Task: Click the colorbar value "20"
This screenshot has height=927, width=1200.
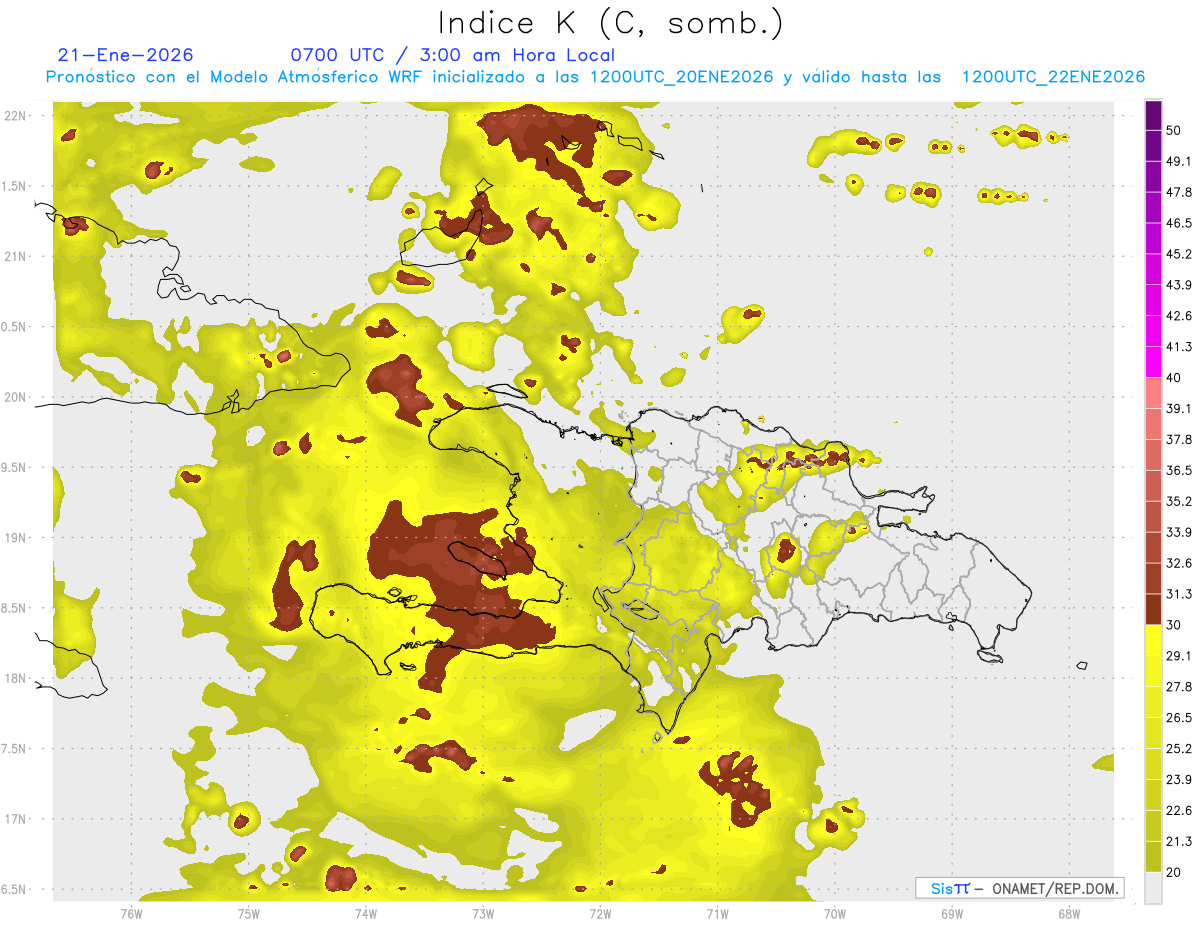Action: (x=1176, y=873)
